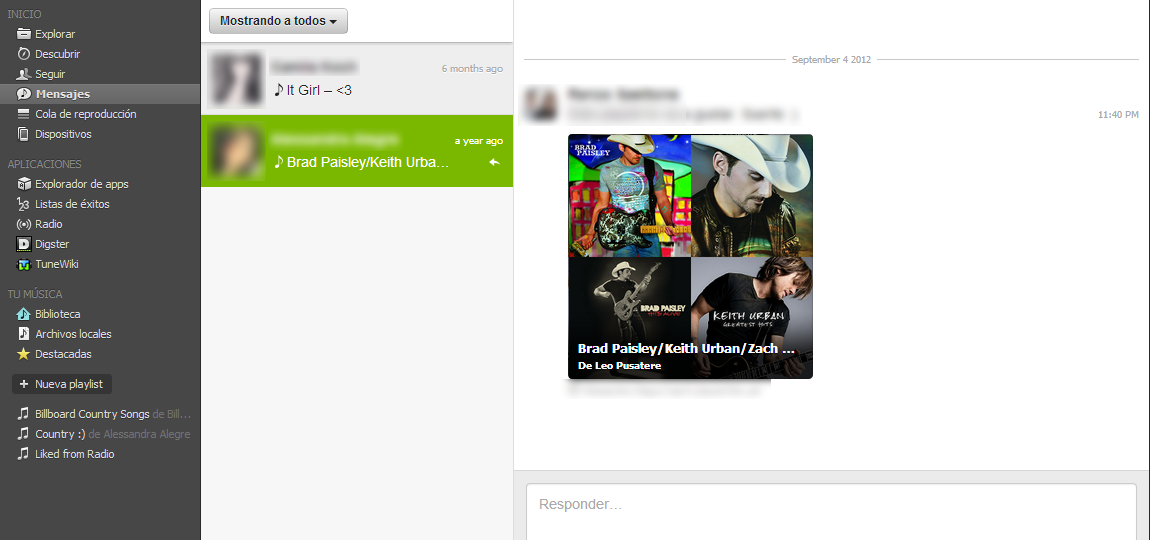Click the Digster app icon
Screen dimensions: 1150x540
coord(24,244)
